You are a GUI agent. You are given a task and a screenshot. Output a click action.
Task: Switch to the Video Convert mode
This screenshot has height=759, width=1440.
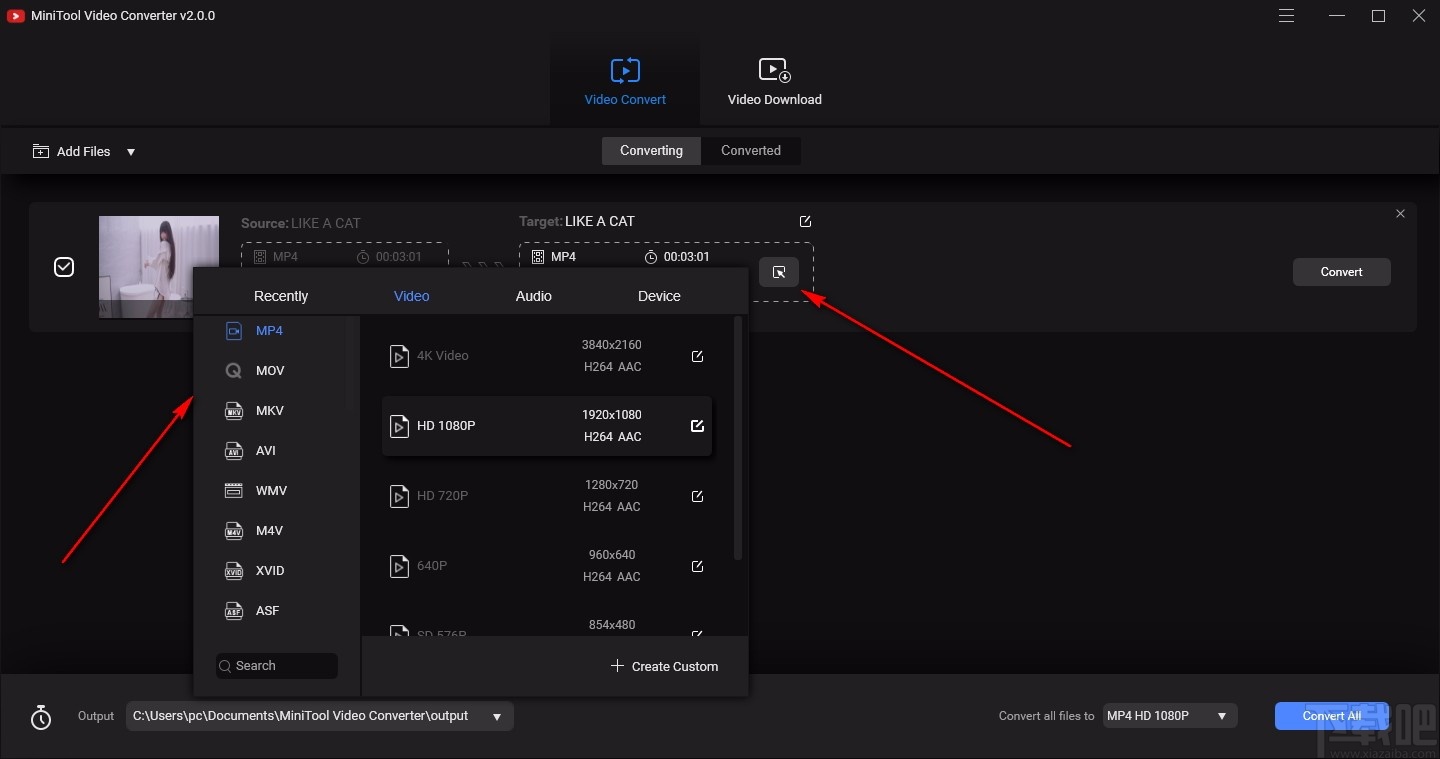[x=625, y=81]
